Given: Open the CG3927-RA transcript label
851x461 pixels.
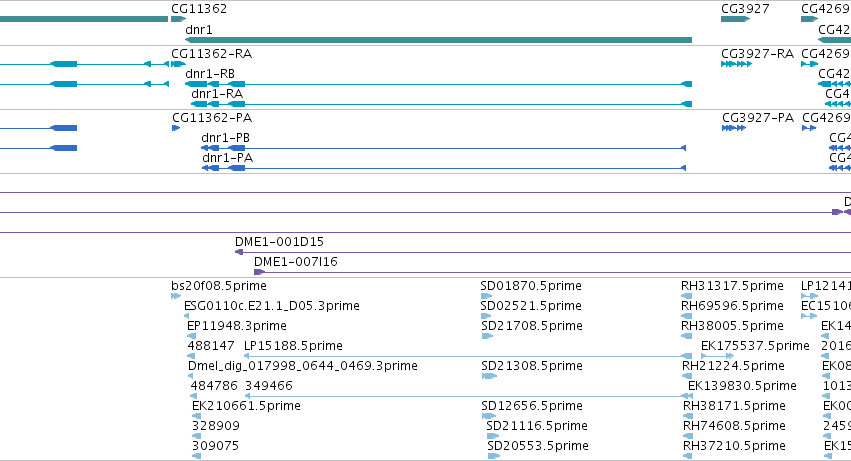Looking at the screenshot, I should 758,54.
